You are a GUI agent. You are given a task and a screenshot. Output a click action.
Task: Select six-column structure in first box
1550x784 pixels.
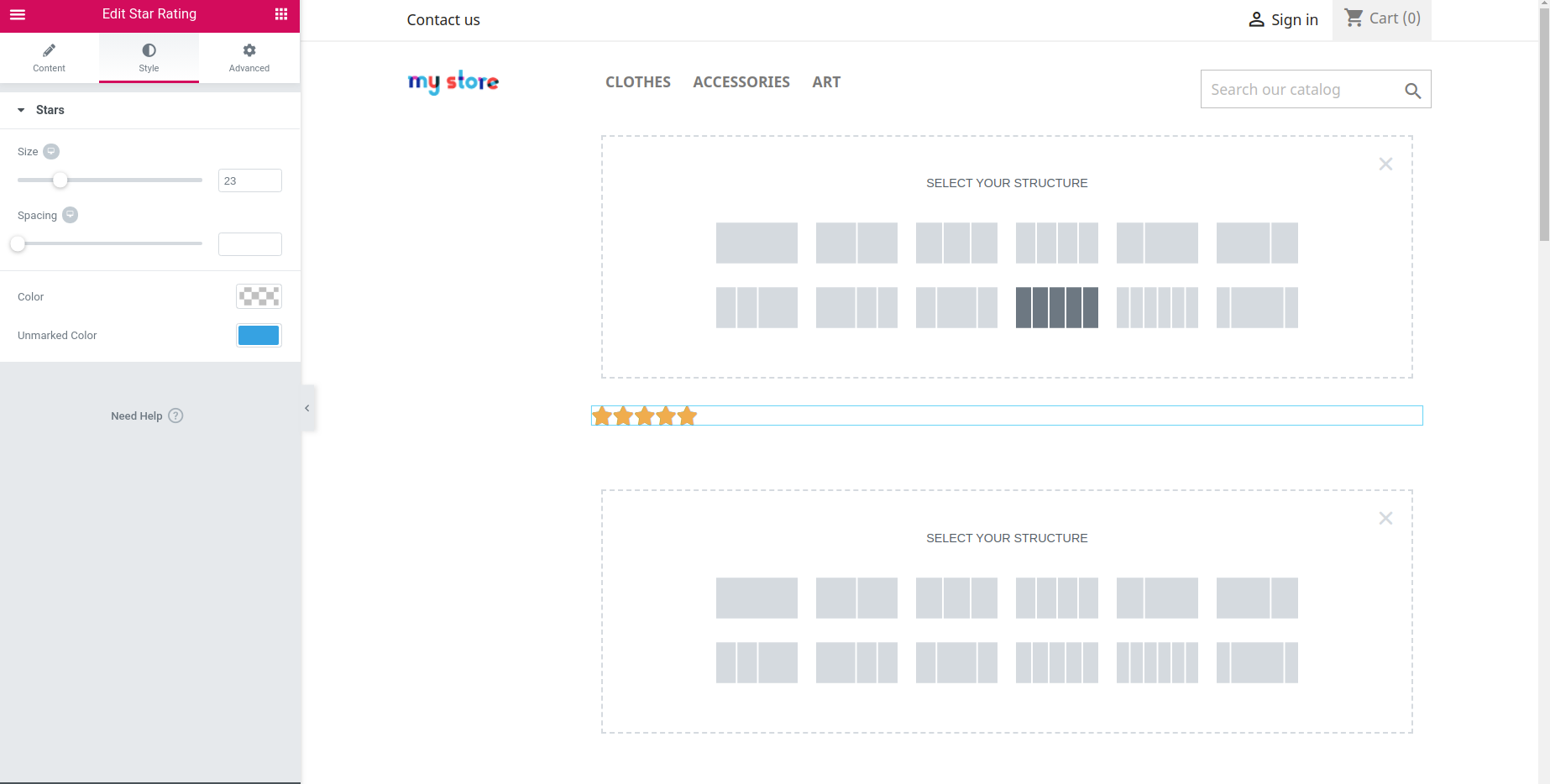click(x=1157, y=307)
